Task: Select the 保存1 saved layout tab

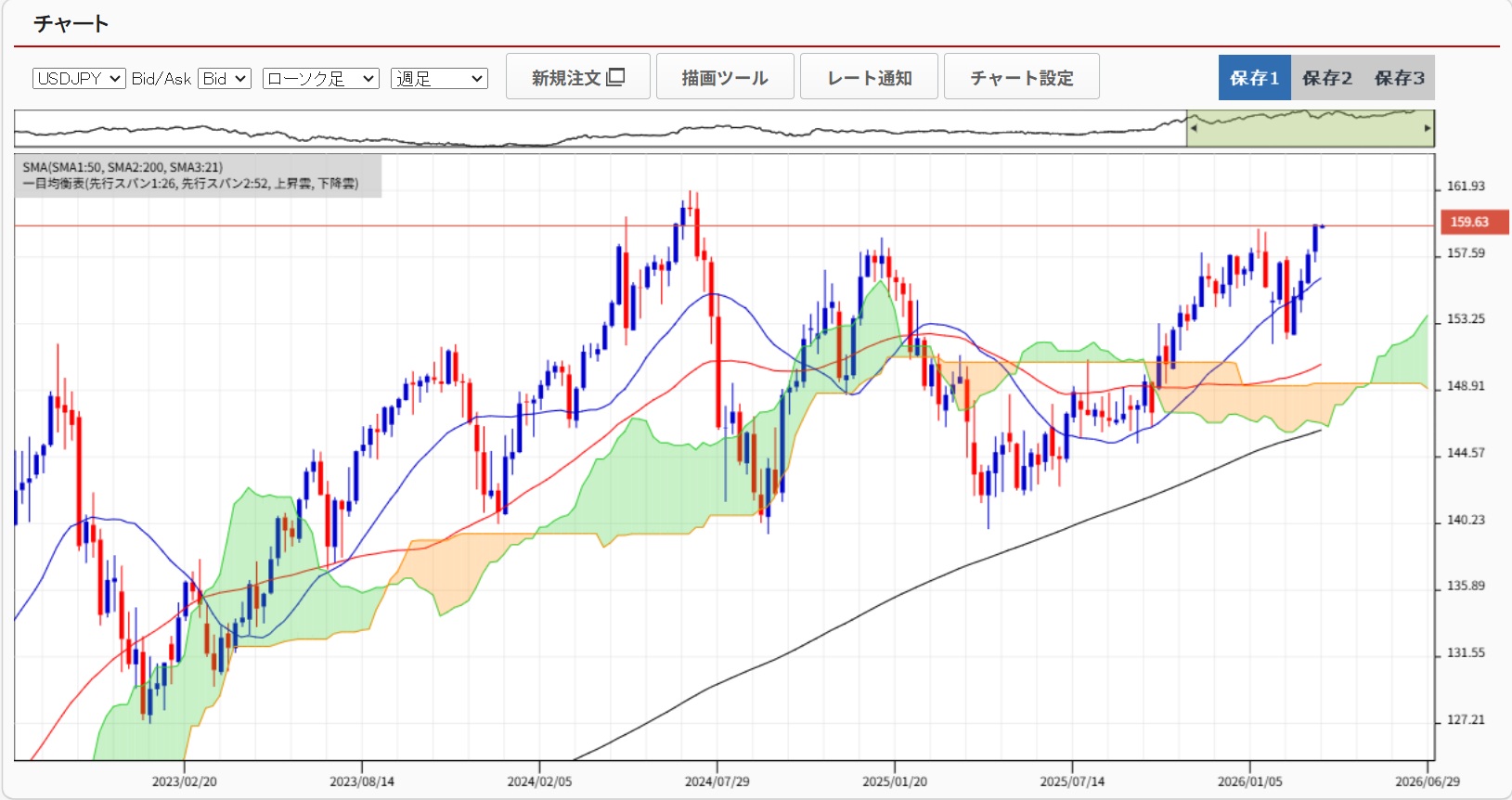Action: (x=1254, y=78)
